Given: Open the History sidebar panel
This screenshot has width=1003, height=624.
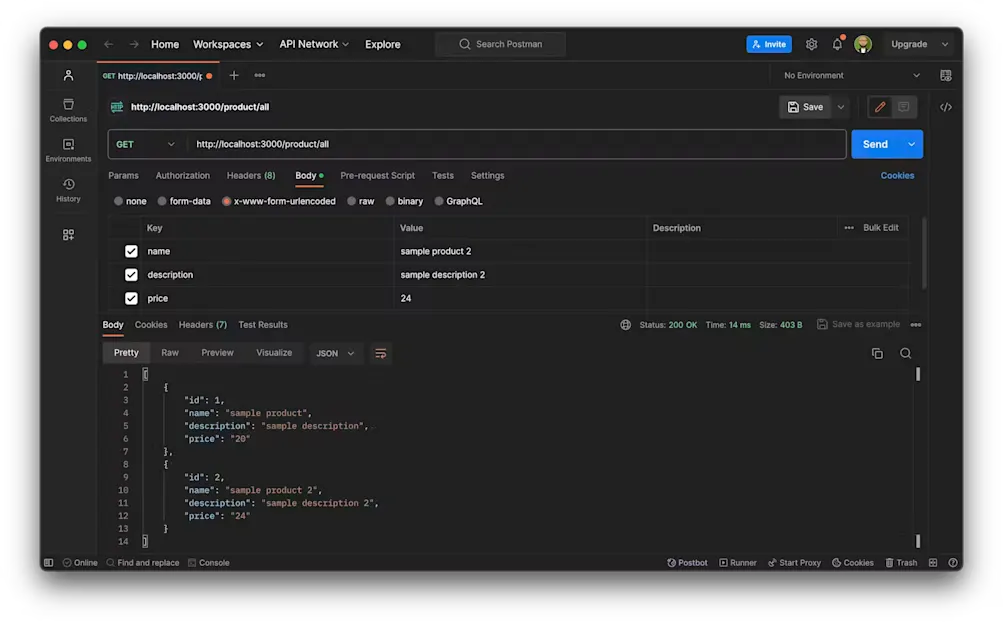Looking at the screenshot, I should coord(68,191).
